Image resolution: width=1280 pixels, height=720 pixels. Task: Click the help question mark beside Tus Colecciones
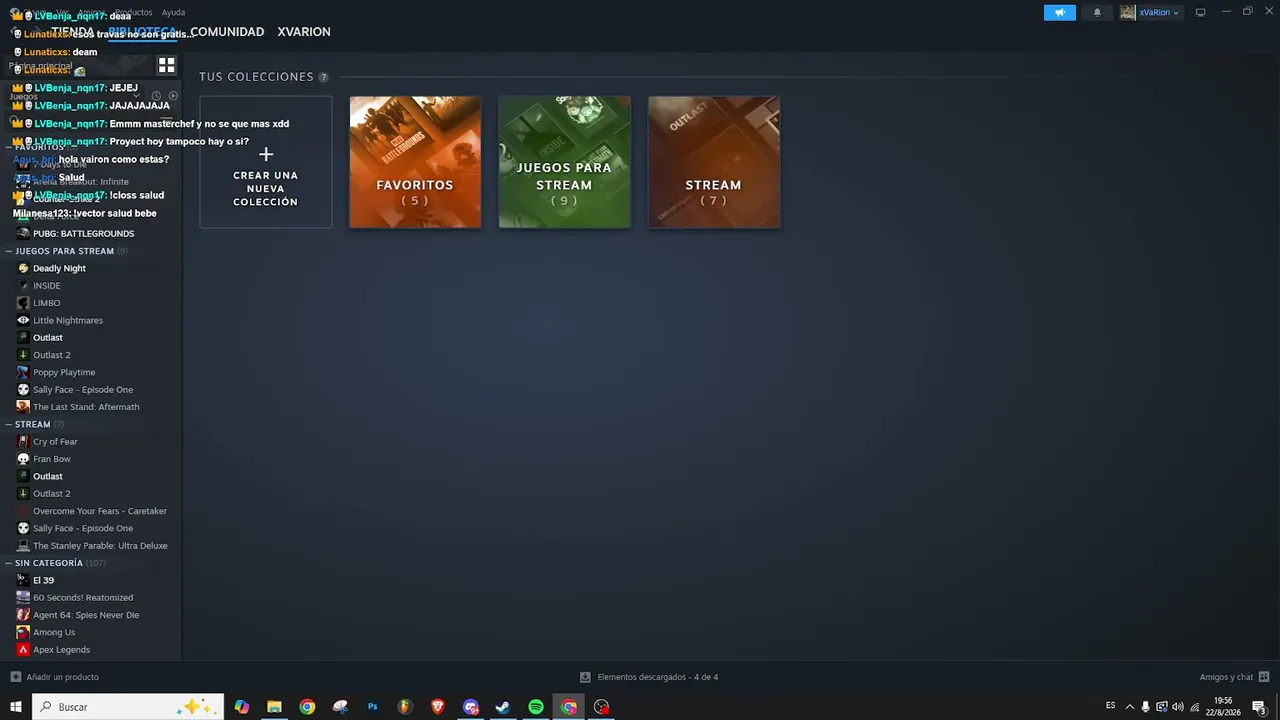pyautogui.click(x=323, y=77)
